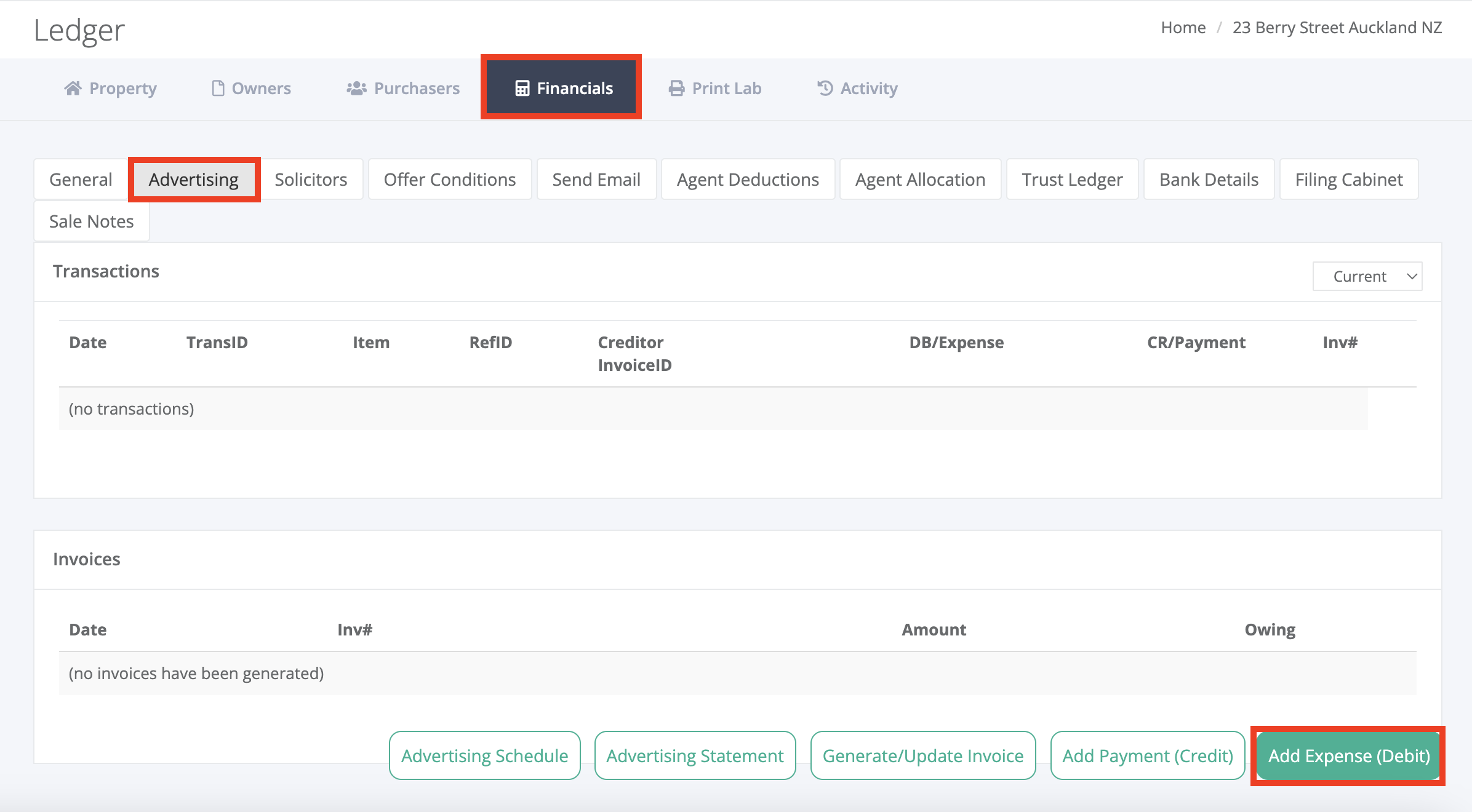
Task: Click the printer icon beside Print Lab
Action: tap(676, 89)
